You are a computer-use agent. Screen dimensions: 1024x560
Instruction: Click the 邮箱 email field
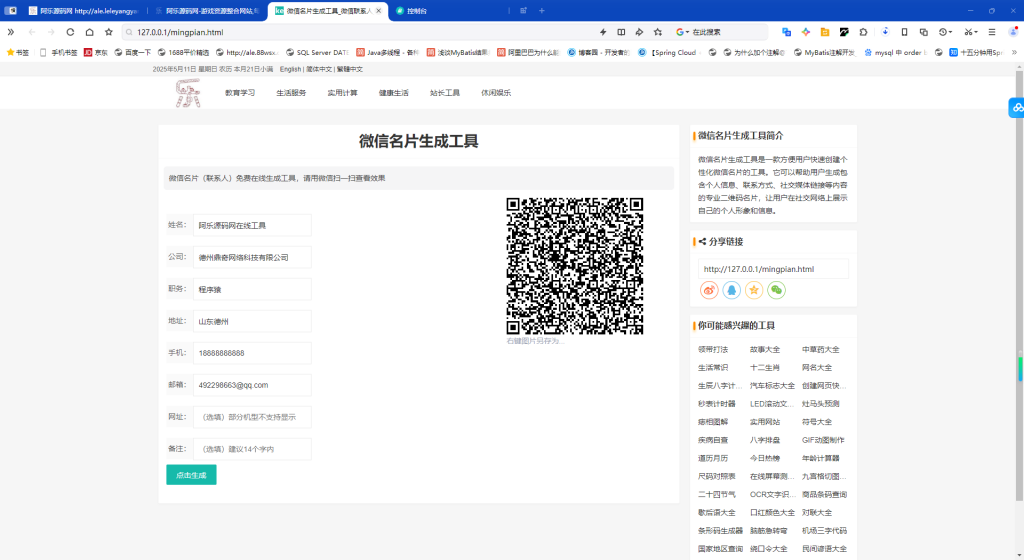click(252, 385)
